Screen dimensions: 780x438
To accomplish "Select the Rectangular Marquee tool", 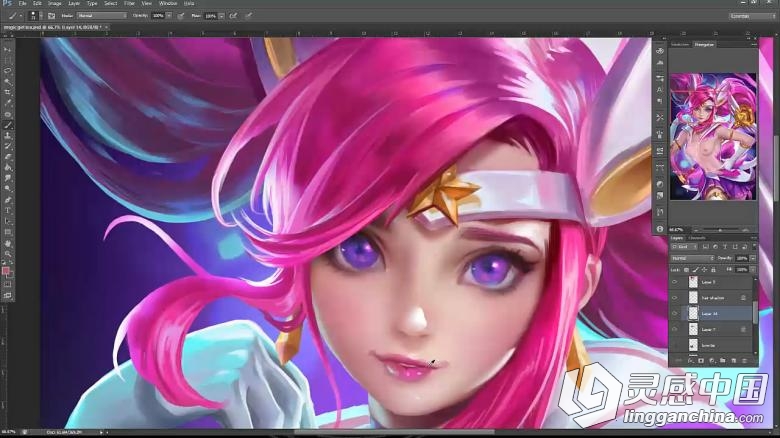I will tap(7, 61).
